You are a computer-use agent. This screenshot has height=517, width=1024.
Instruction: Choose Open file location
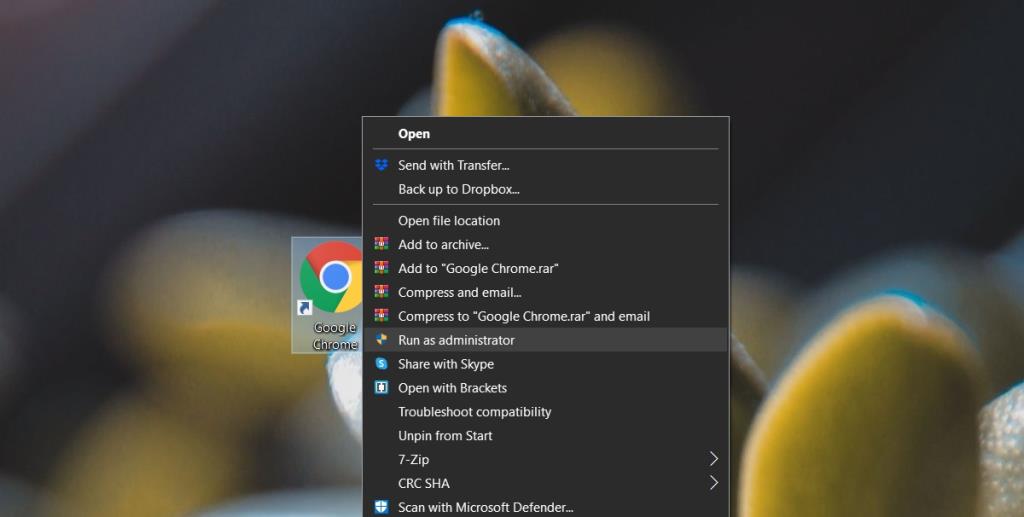546,221
